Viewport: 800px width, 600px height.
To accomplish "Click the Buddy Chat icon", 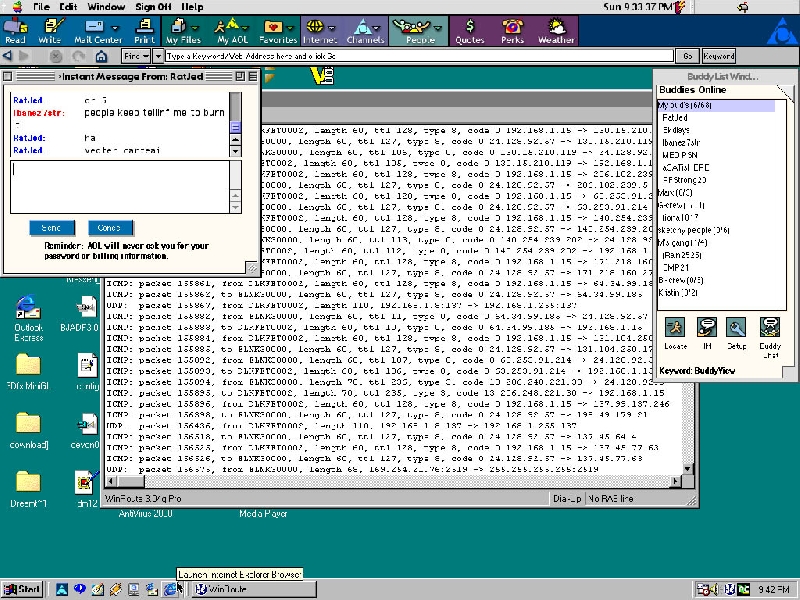I will pyautogui.click(x=769, y=332).
